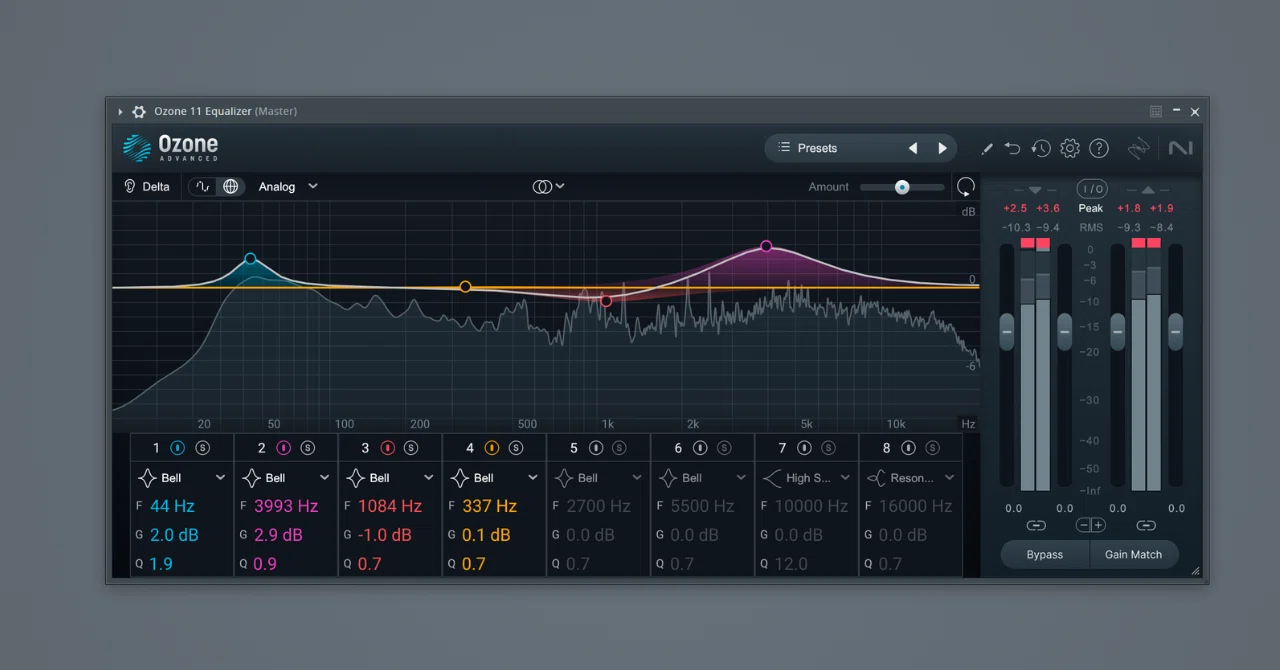Click the Native Instruments logo icon
Image resolution: width=1280 pixels, height=670 pixels.
tap(1180, 148)
